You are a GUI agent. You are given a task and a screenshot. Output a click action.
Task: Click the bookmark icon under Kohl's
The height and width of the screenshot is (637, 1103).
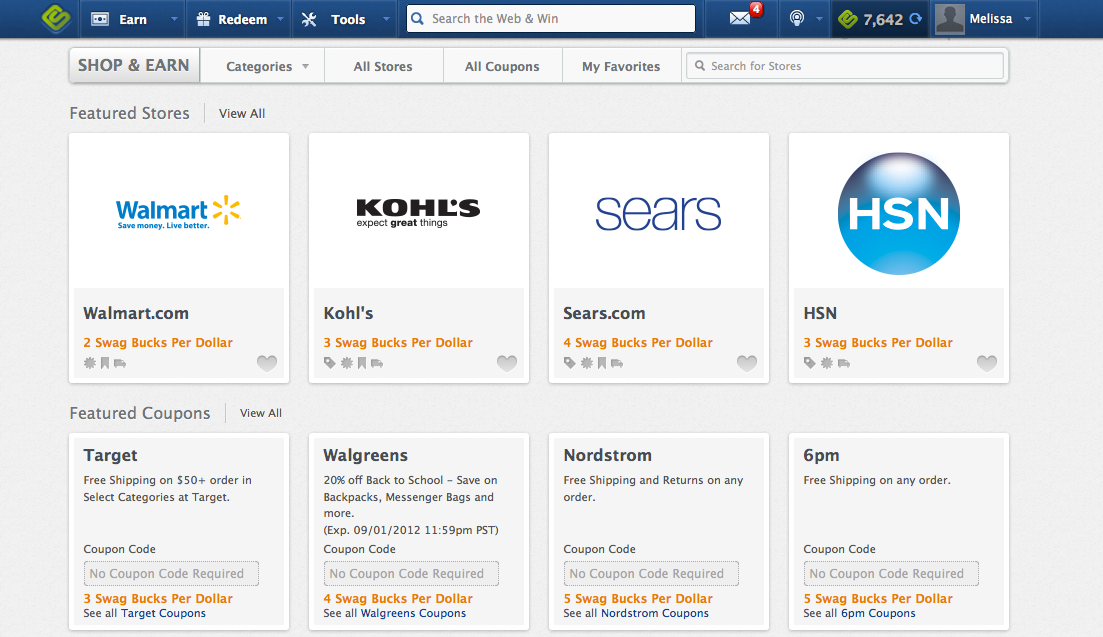[x=362, y=363]
